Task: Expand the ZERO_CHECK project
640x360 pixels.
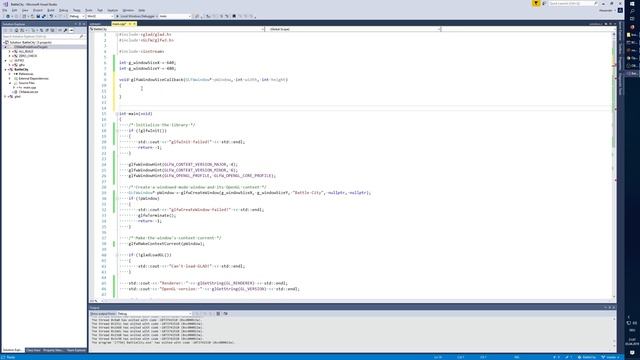Action: point(10,56)
